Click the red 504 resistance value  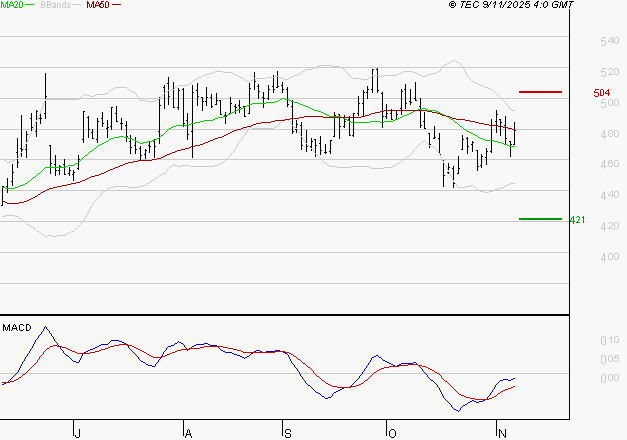click(602, 93)
